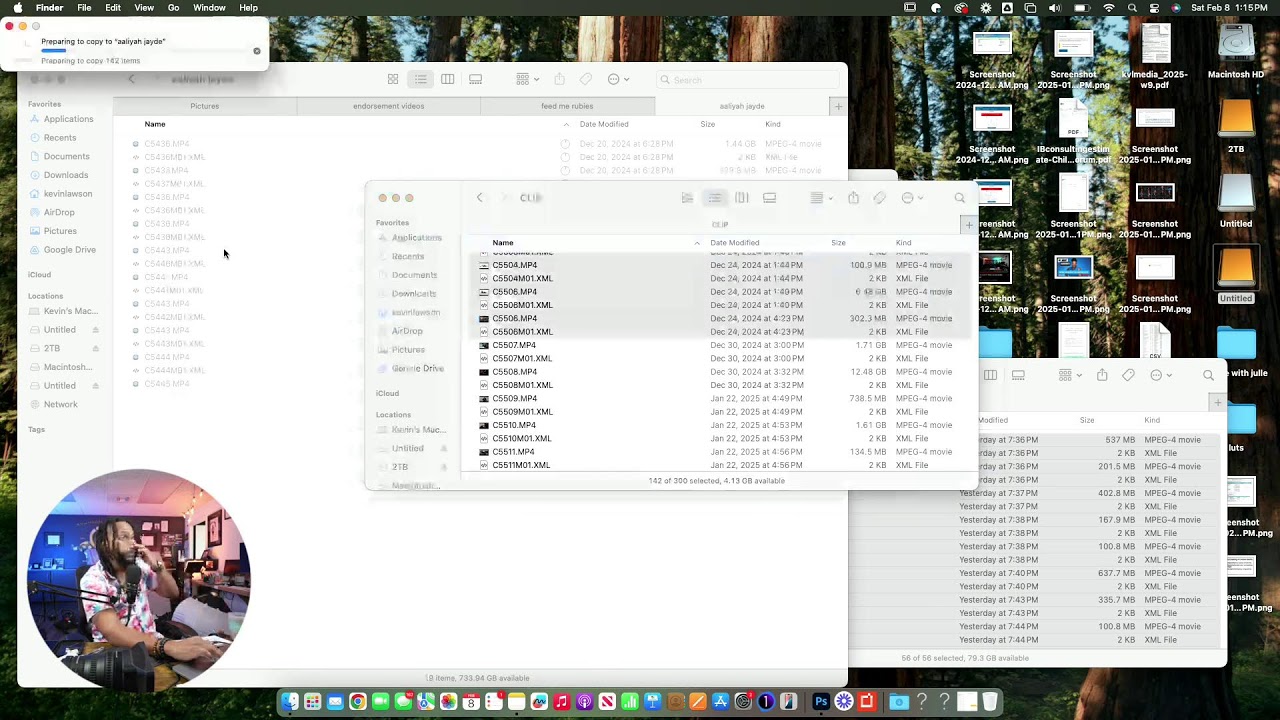Open AirDrop in the back Finder sidebar

pyautogui.click(x=59, y=212)
